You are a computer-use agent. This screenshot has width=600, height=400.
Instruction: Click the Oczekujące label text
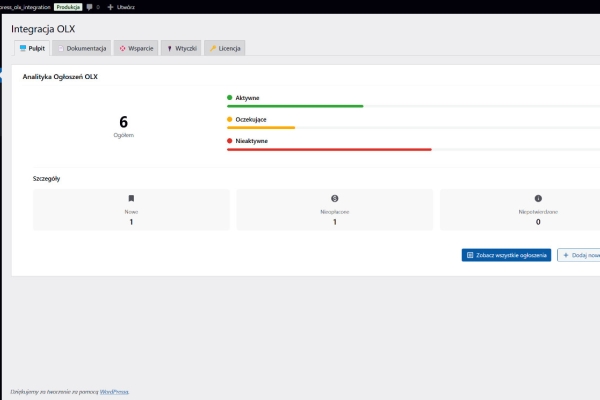(x=251, y=119)
